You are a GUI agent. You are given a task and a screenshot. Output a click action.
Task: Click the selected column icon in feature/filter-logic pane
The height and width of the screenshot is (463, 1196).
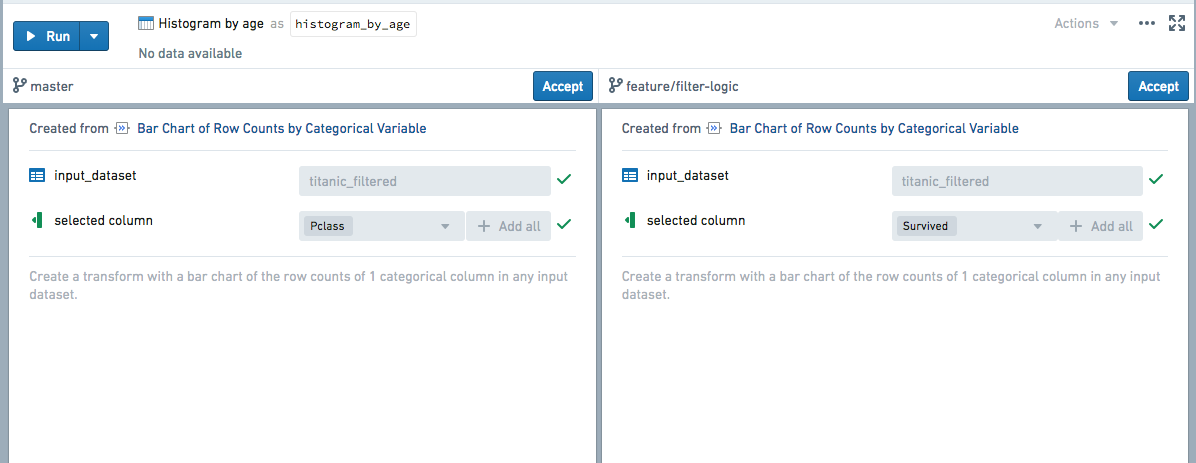click(629, 221)
